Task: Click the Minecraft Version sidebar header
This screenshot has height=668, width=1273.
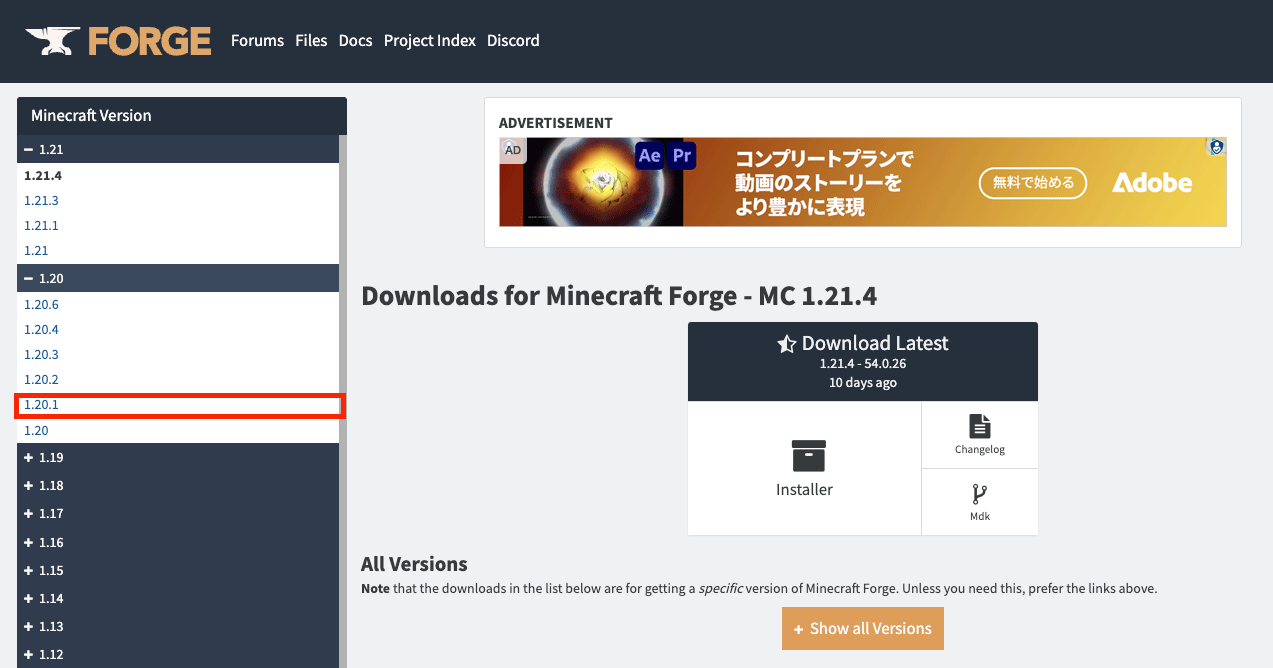Action: pos(182,115)
